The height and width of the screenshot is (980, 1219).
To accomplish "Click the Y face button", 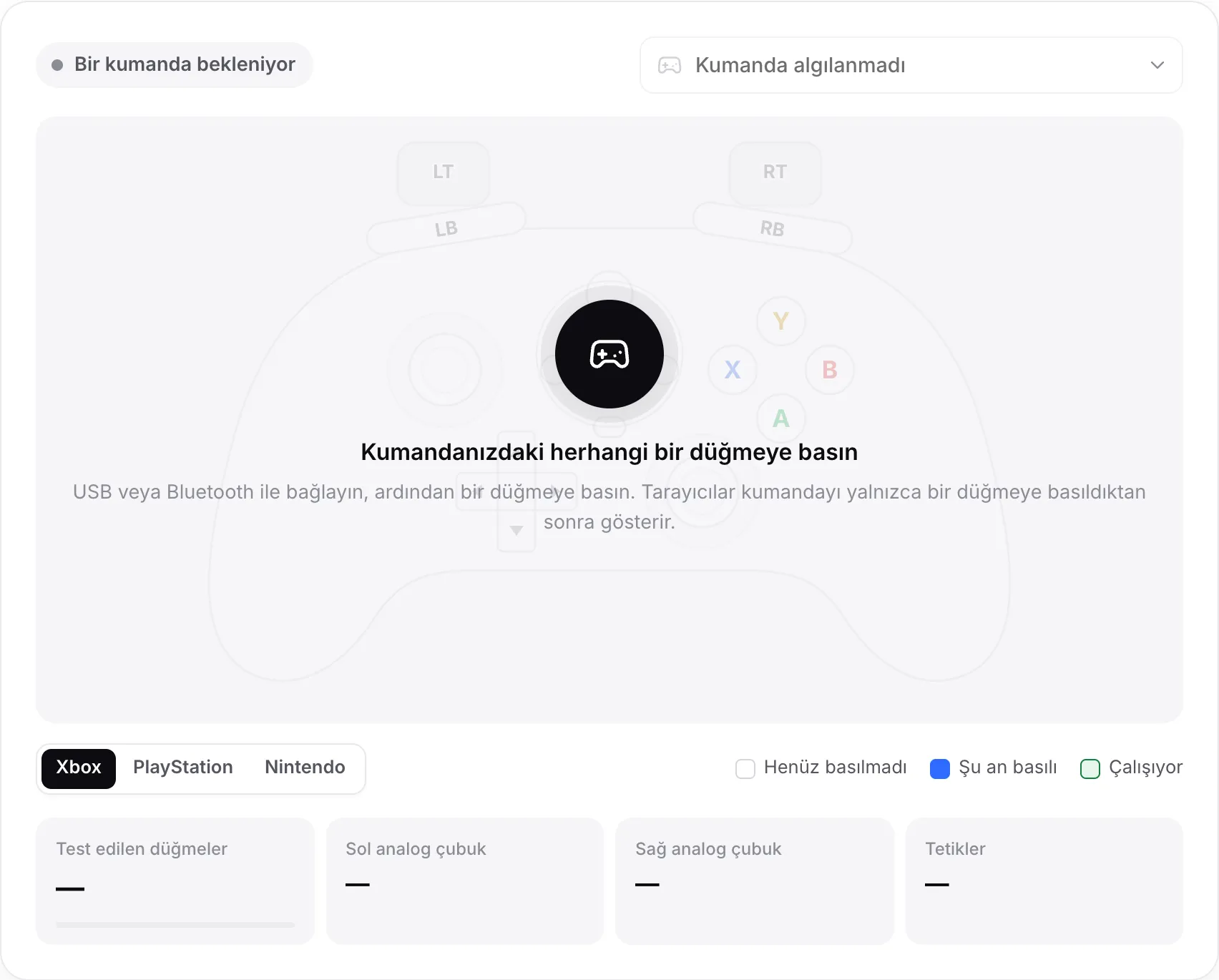I will 781,321.
